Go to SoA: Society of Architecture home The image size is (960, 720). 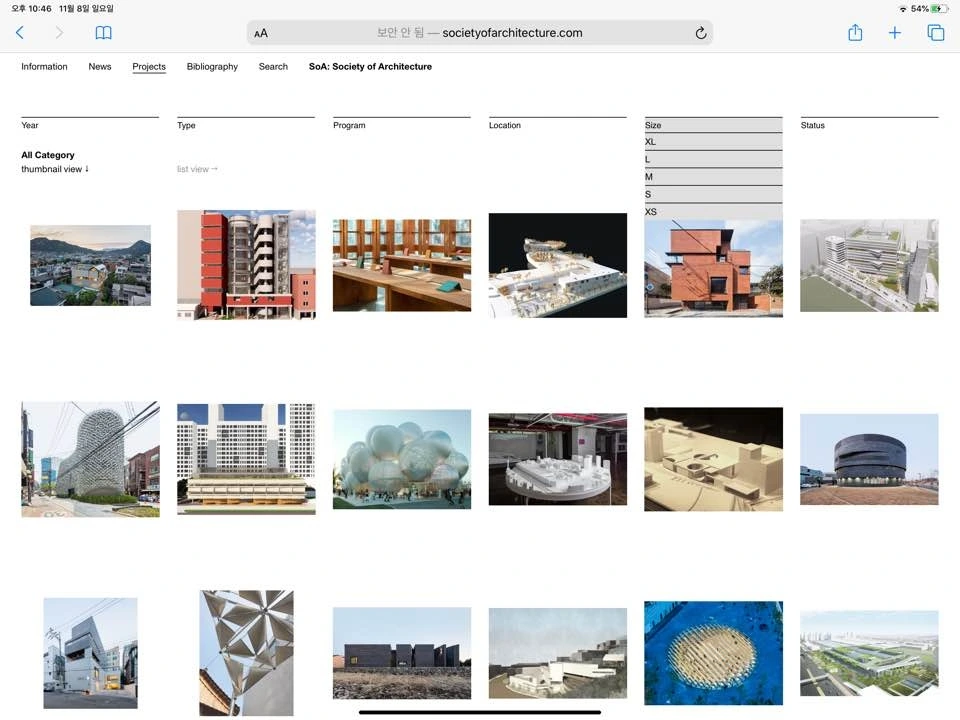(370, 67)
